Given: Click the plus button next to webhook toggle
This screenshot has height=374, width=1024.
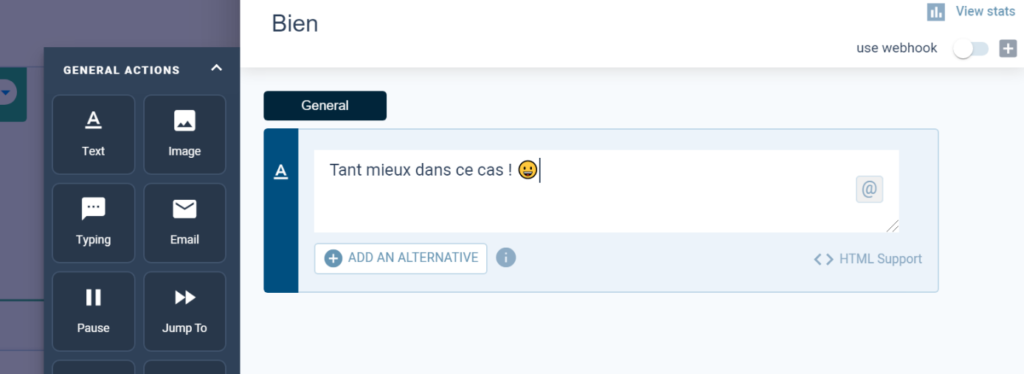Looking at the screenshot, I should coord(1008,48).
